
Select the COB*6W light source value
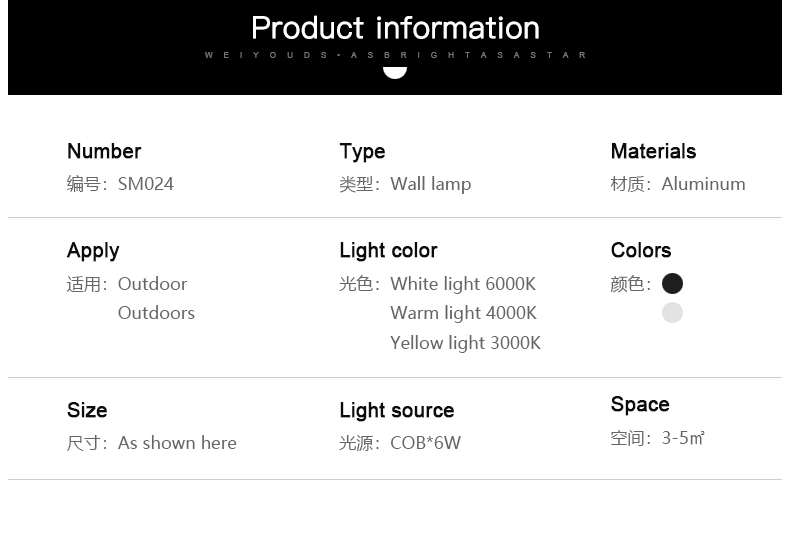[426, 443]
